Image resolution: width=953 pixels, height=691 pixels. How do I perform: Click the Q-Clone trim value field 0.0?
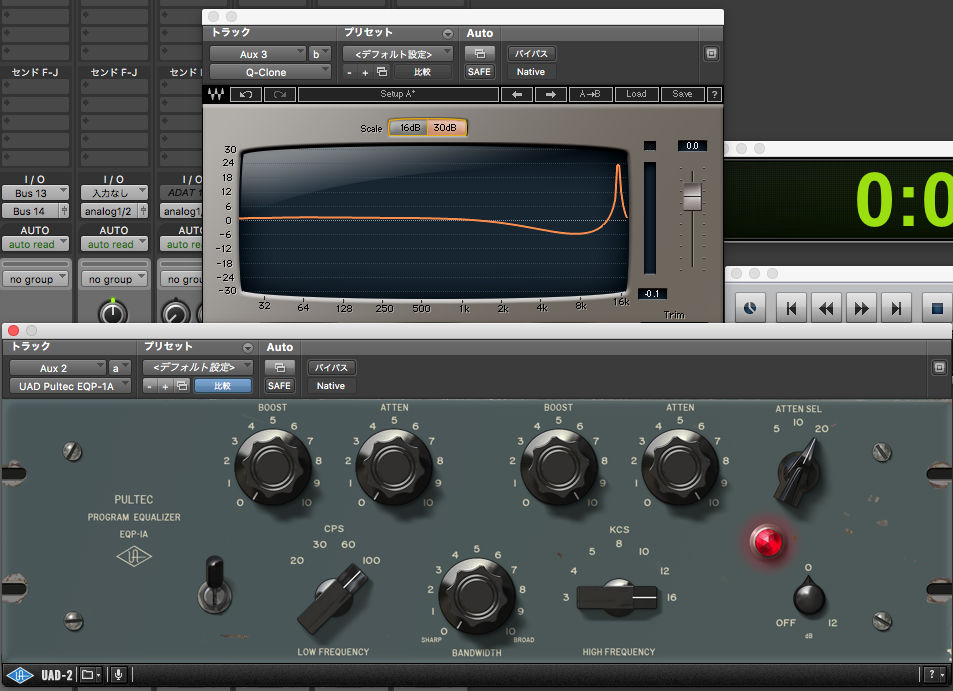pyautogui.click(x=692, y=146)
